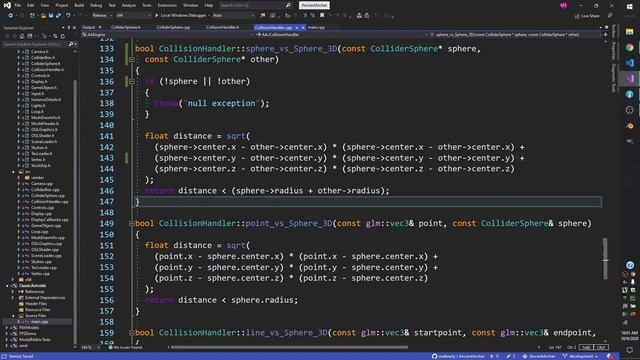Open Windows Start button in taskbar

click(629, 7)
